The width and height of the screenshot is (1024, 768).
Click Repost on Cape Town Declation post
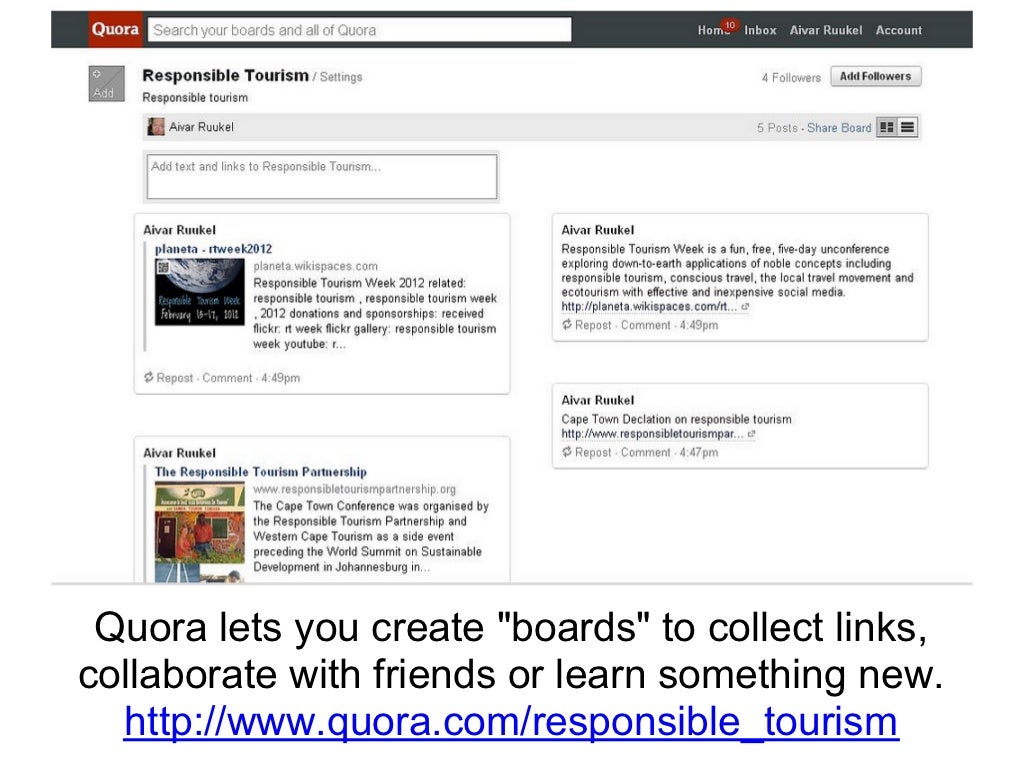coord(594,453)
